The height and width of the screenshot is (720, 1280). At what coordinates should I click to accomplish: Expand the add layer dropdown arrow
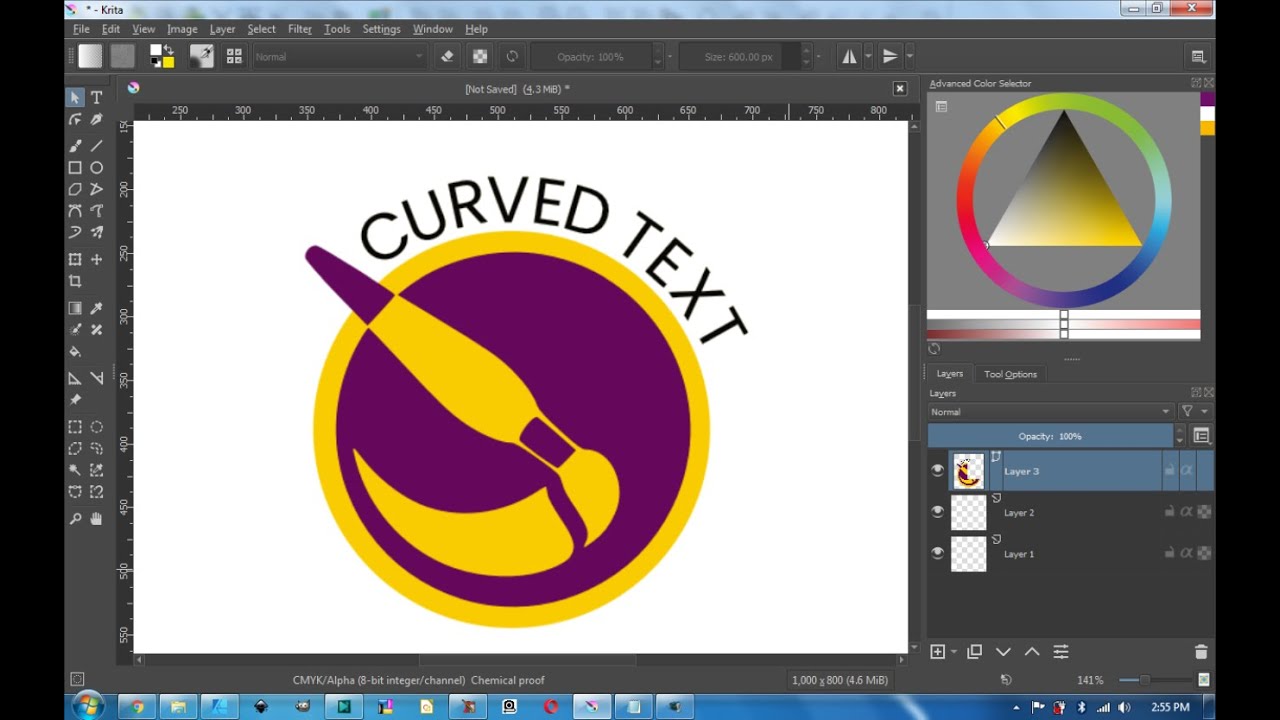954,652
